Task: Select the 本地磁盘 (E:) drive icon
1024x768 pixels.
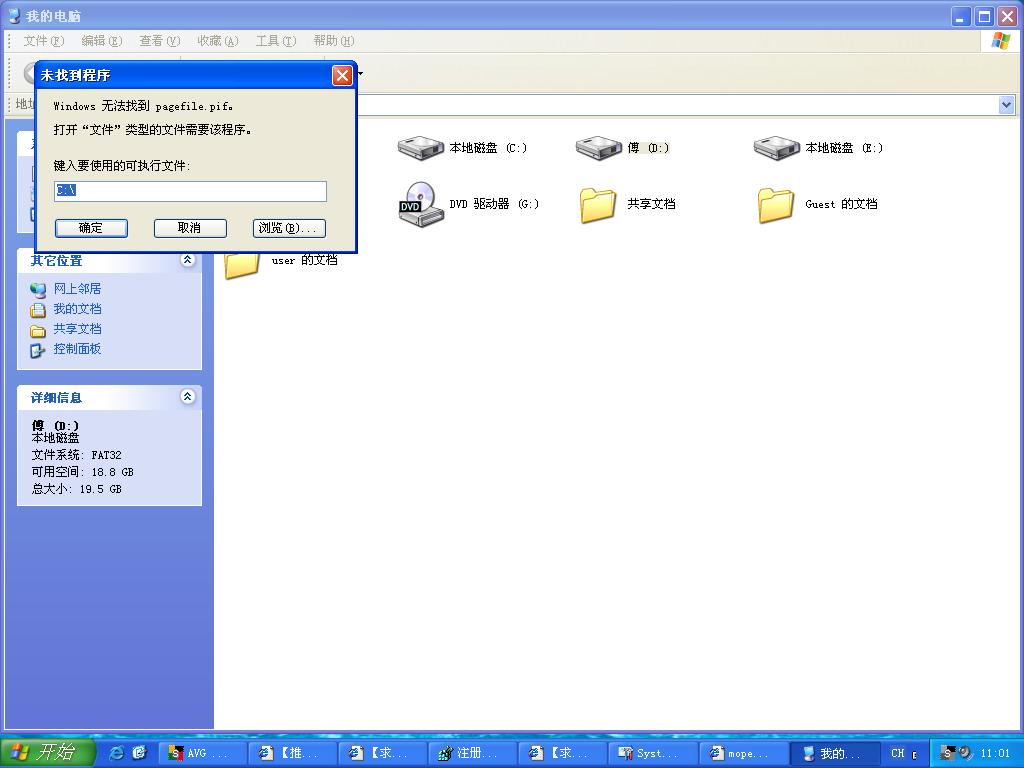Action: pos(777,148)
